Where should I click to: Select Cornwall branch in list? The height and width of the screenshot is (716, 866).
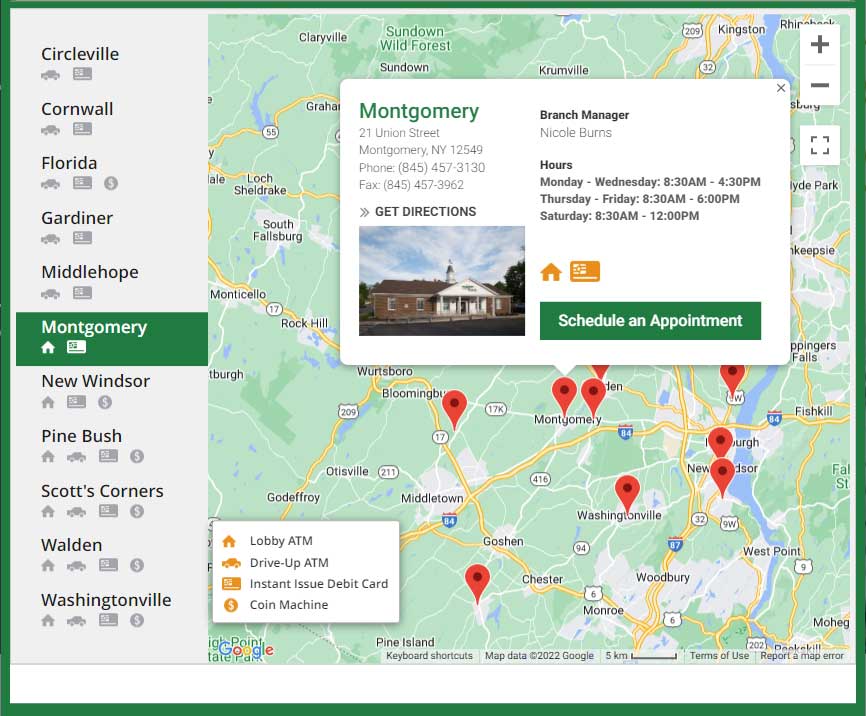coord(77,109)
